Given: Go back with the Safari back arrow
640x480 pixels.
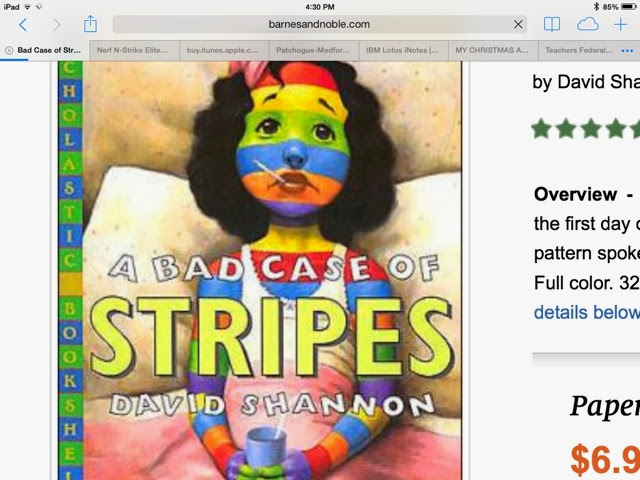Looking at the screenshot, I should 23,25.
